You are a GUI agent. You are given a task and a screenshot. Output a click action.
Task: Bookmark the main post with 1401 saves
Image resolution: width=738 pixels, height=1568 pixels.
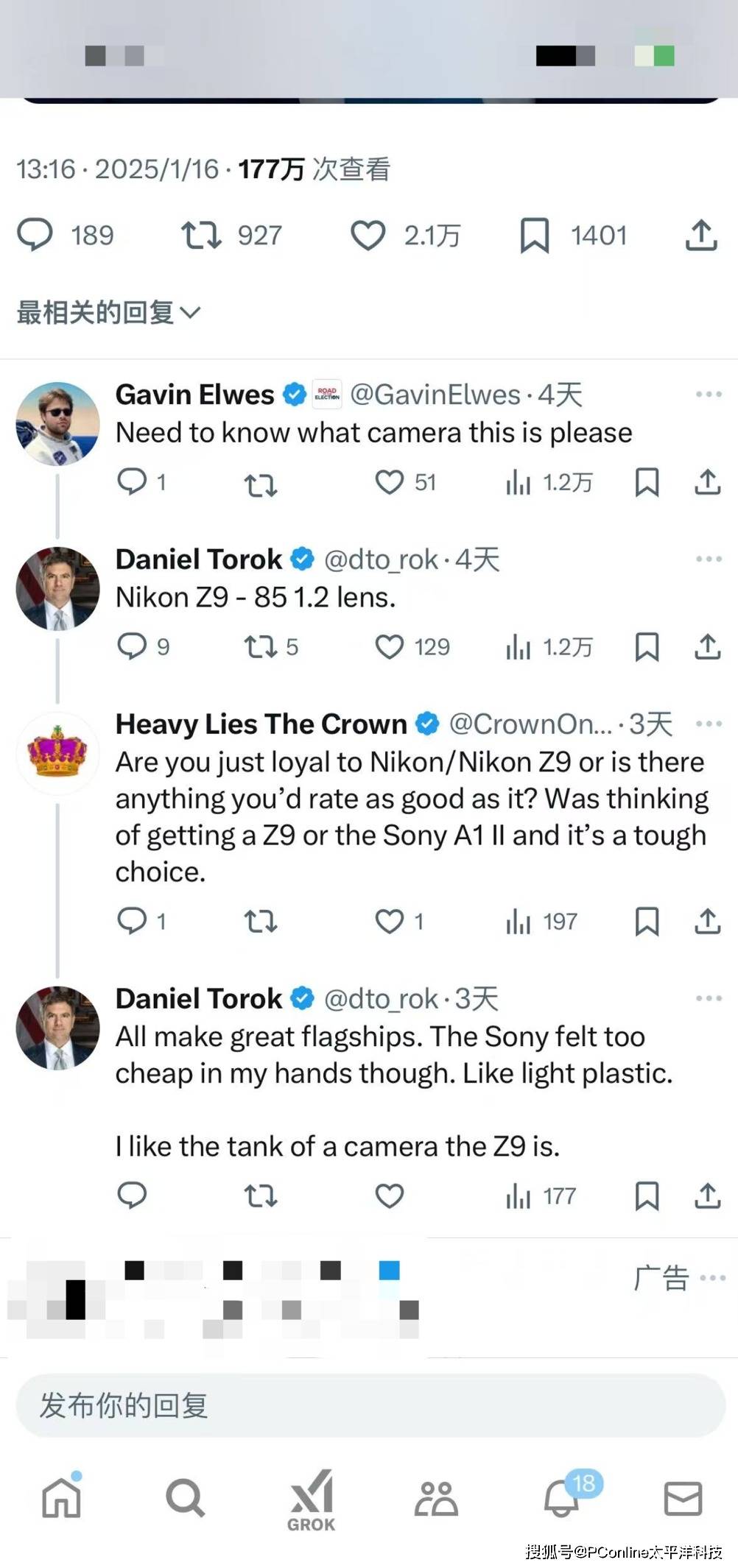(535, 236)
